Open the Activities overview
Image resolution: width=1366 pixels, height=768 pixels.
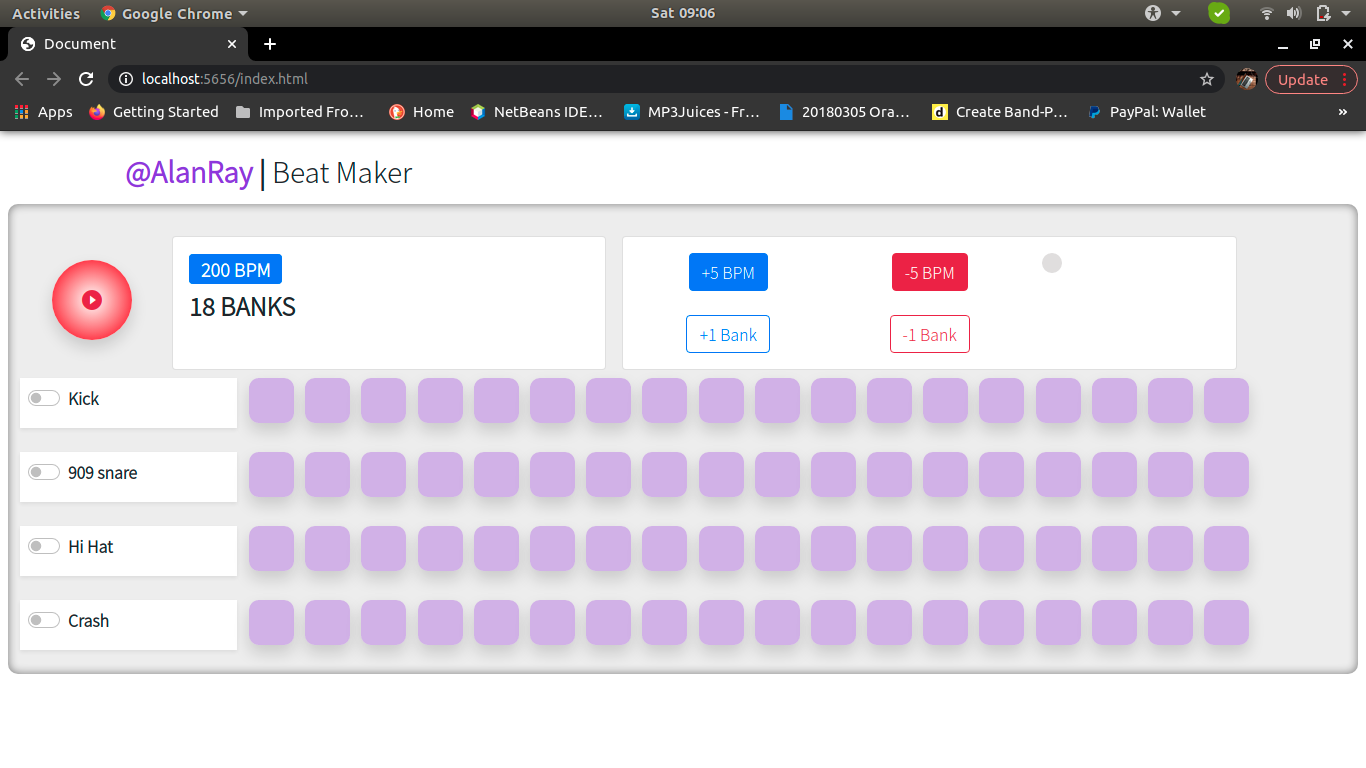click(46, 13)
